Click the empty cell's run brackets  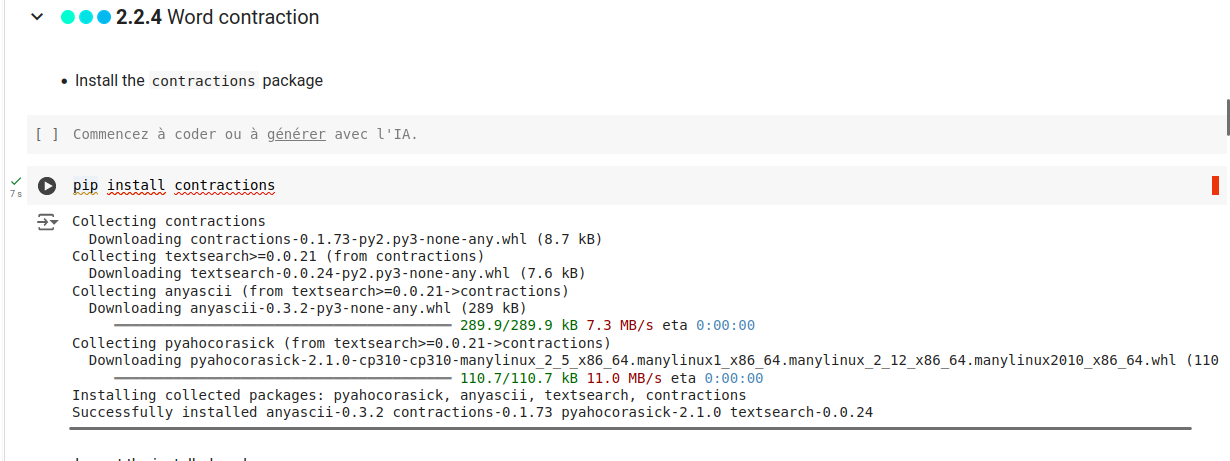point(47,134)
